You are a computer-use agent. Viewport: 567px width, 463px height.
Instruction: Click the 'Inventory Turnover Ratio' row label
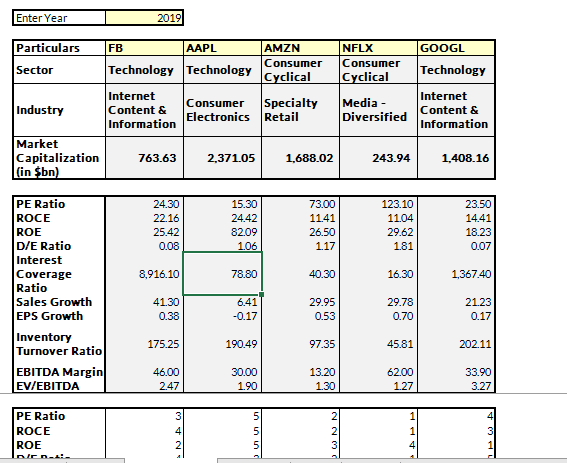pyautogui.click(x=59, y=344)
